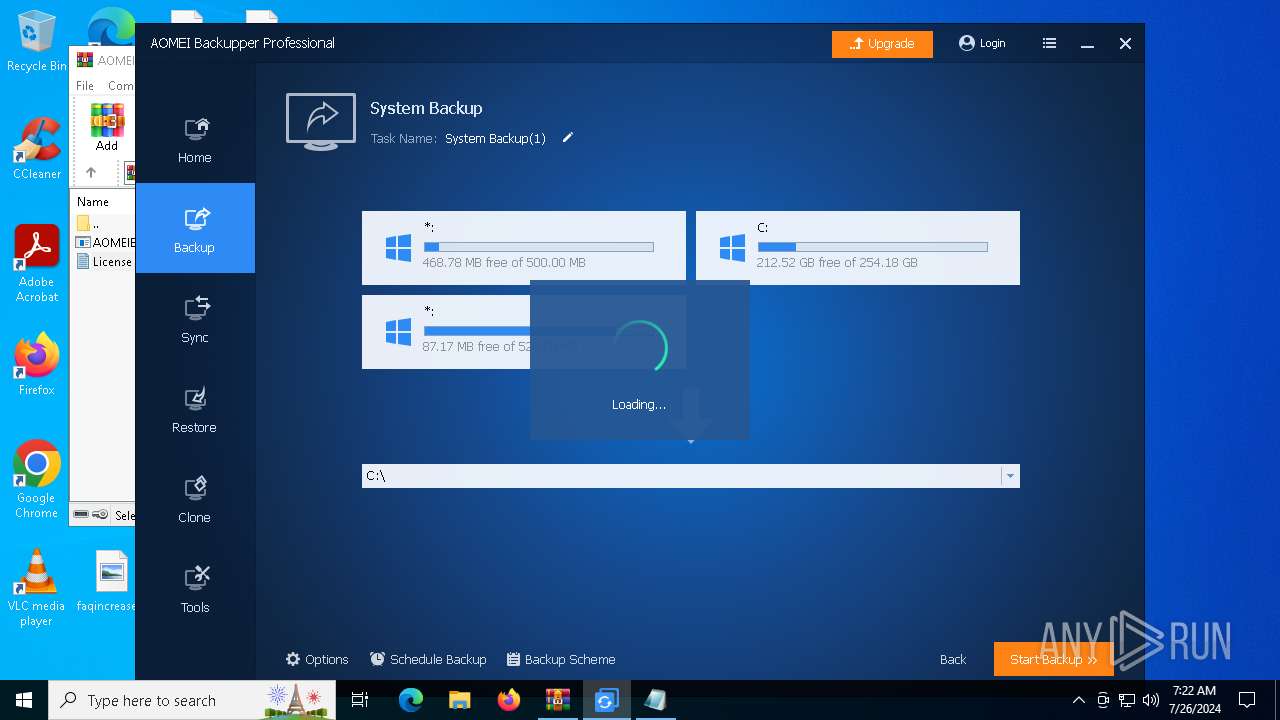Open Windows Start menu
This screenshot has width=1280, height=720.
click(24, 700)
